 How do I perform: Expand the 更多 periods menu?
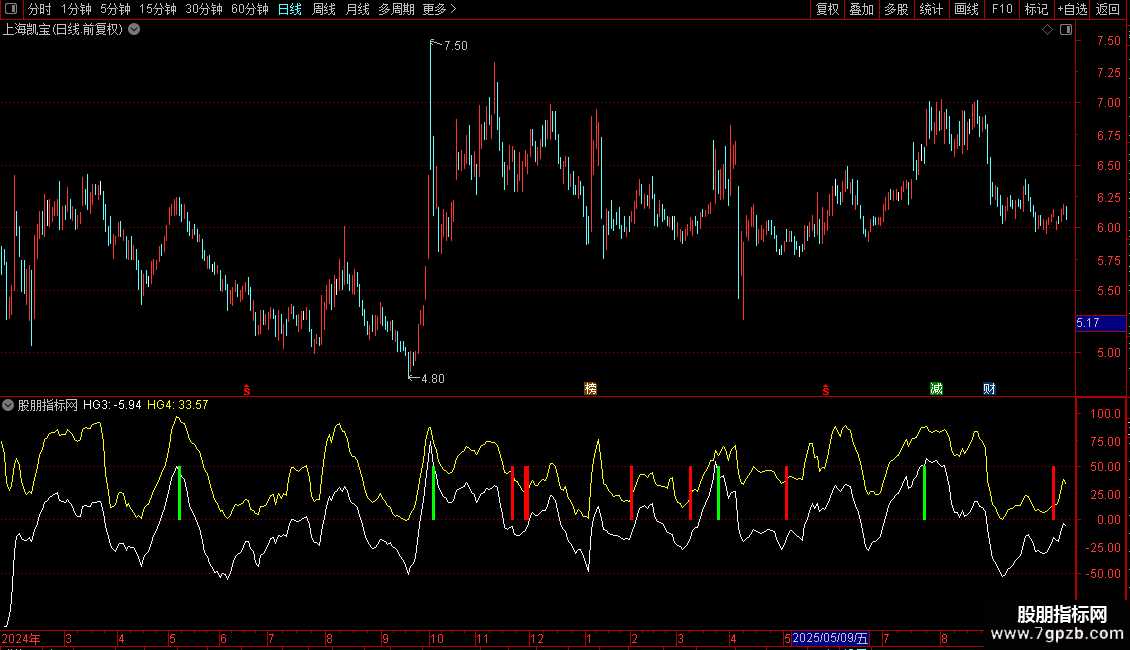tap(439, 9)
